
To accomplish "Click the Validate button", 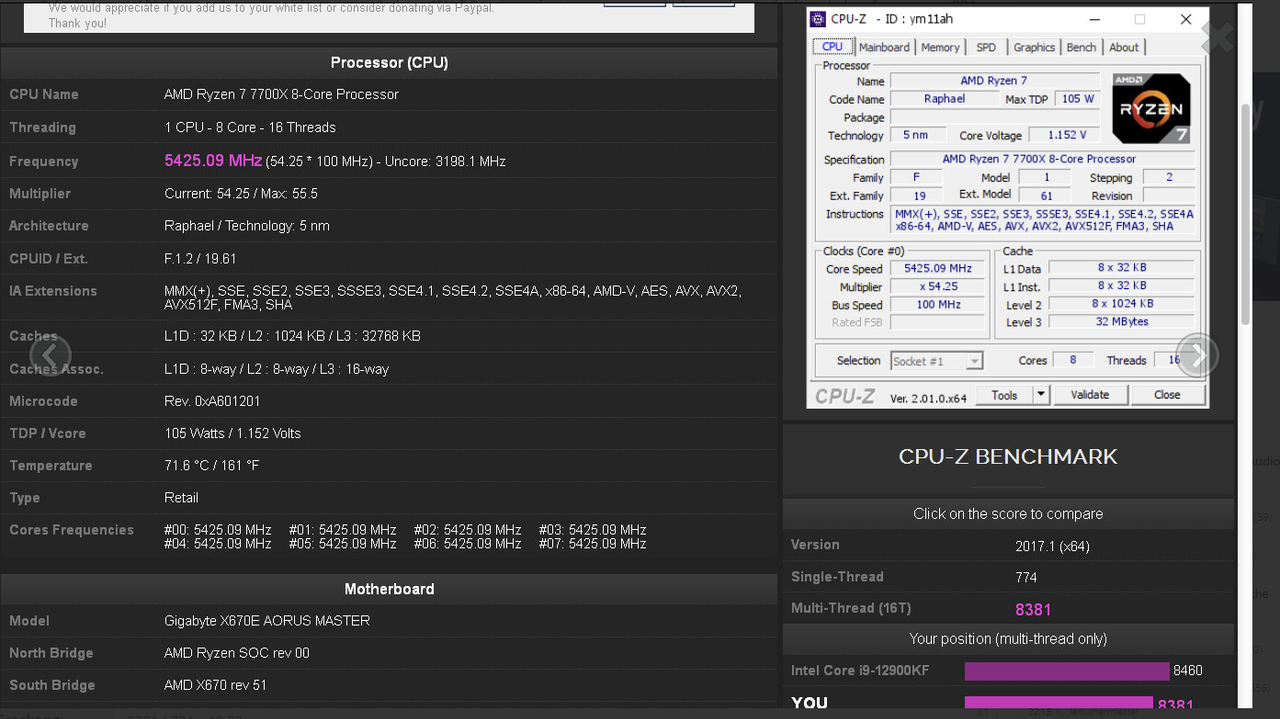I will pyautogui.click(x=1090, y=395).
